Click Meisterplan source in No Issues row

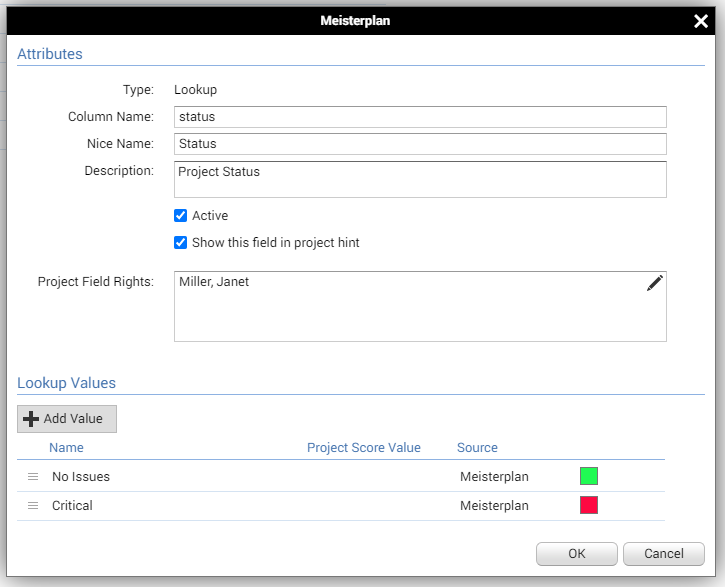click(x=494, y=477)
